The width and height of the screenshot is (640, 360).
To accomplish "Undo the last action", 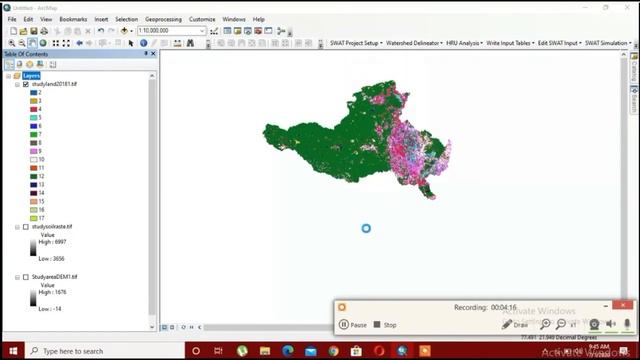I will (x=101, y=31).
